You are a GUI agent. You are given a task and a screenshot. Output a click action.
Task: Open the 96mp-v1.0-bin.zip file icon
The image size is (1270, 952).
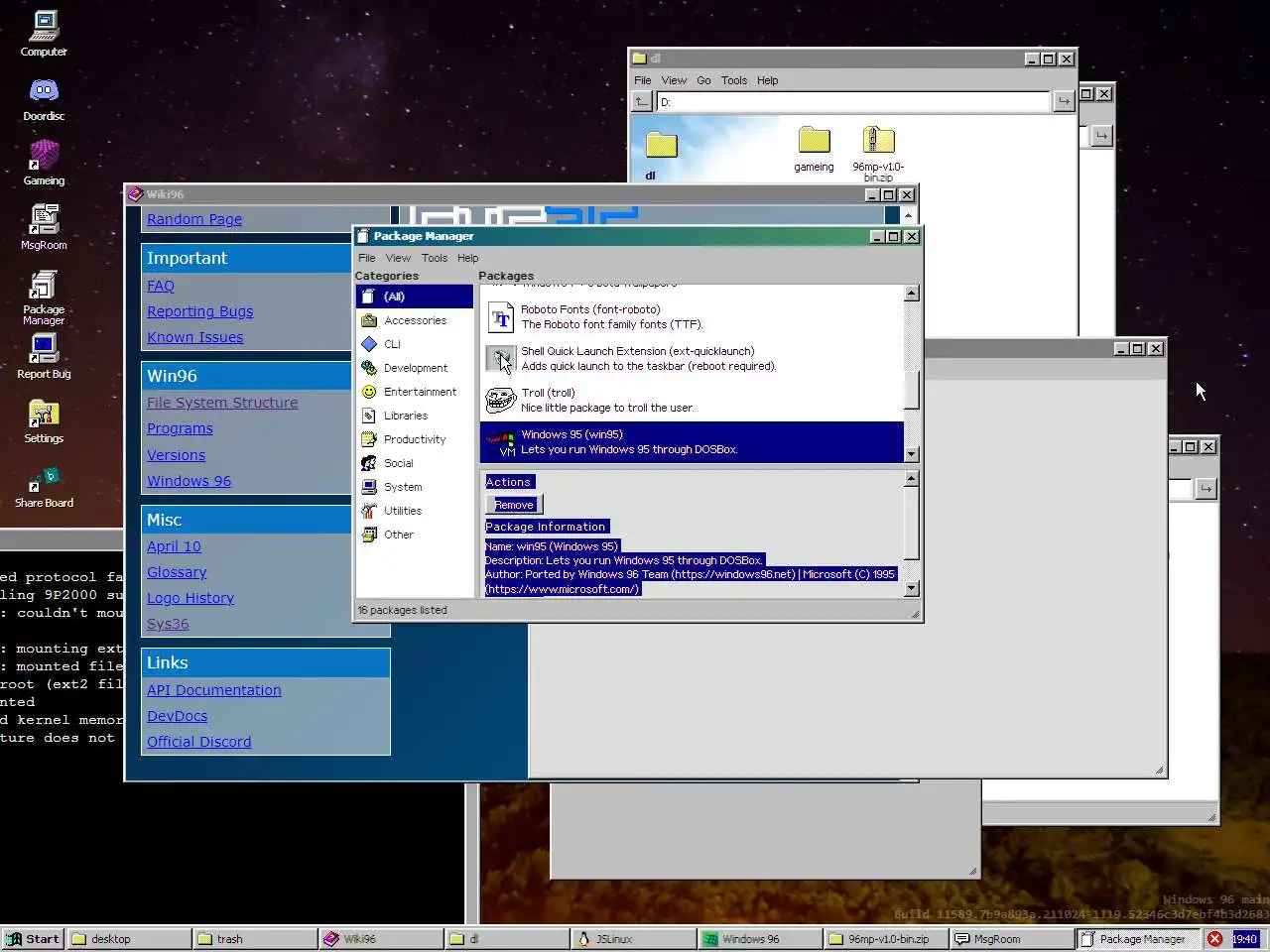coord(878,154)
